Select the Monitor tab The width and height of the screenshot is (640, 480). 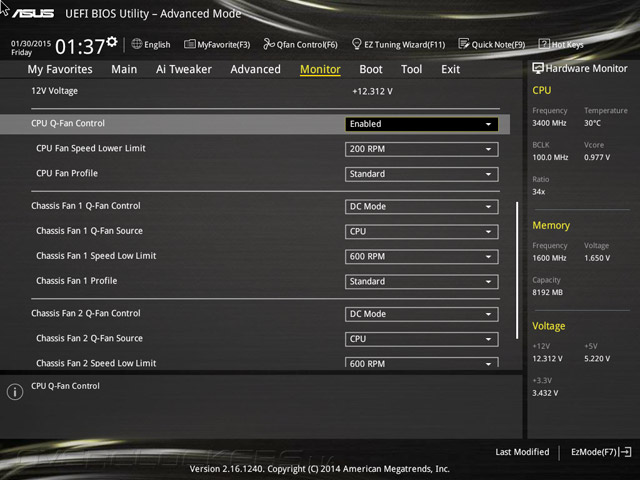click(320, 69)
